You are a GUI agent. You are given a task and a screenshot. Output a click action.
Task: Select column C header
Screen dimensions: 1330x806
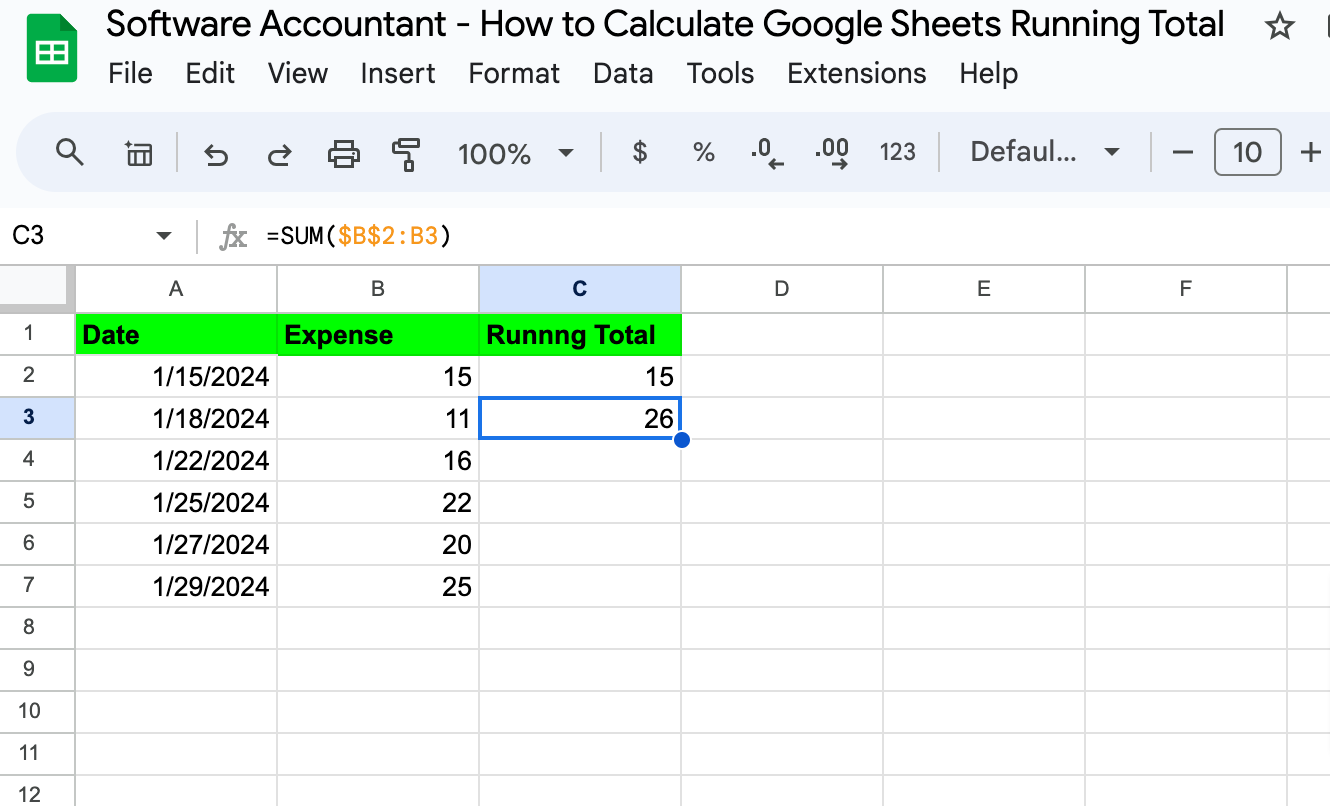point(580,289)
